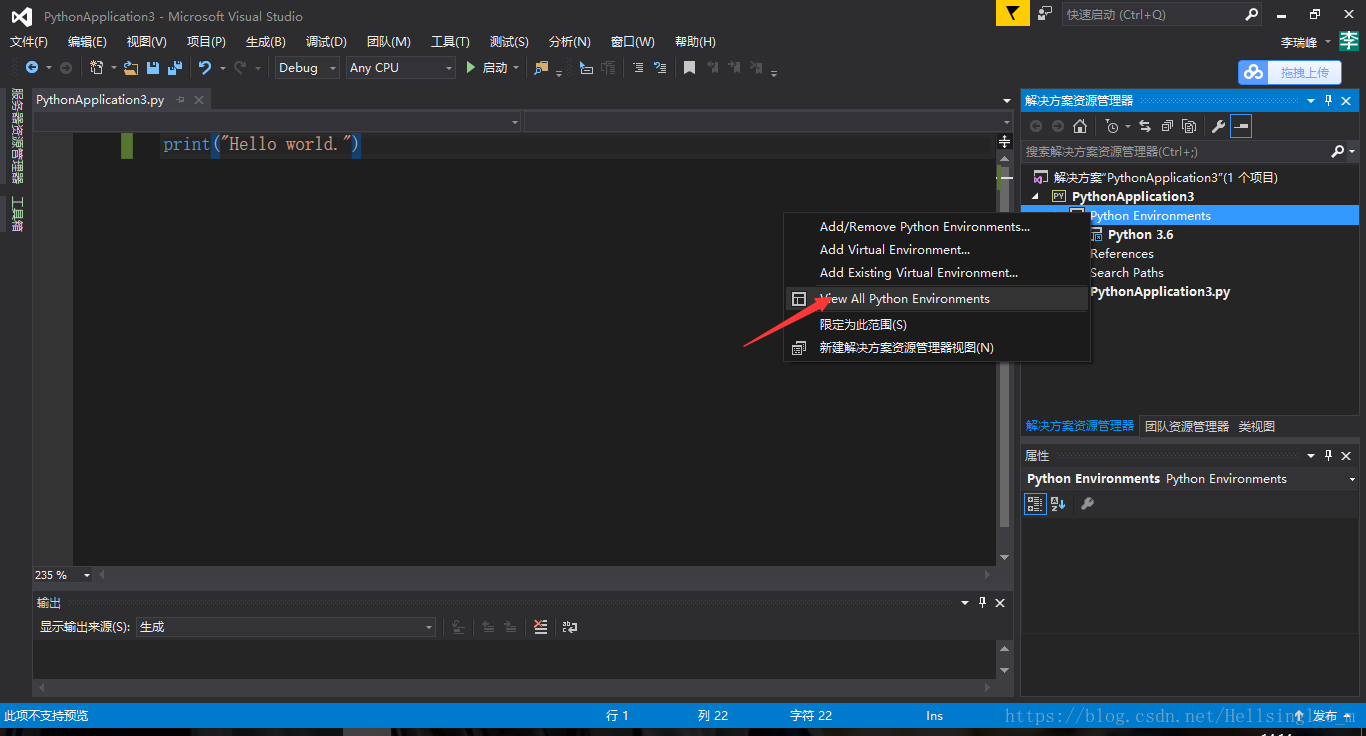Screen dimensions: 1366x736
Task: Click the Toggle Bookmark icon
Action: tap(689, 68)
